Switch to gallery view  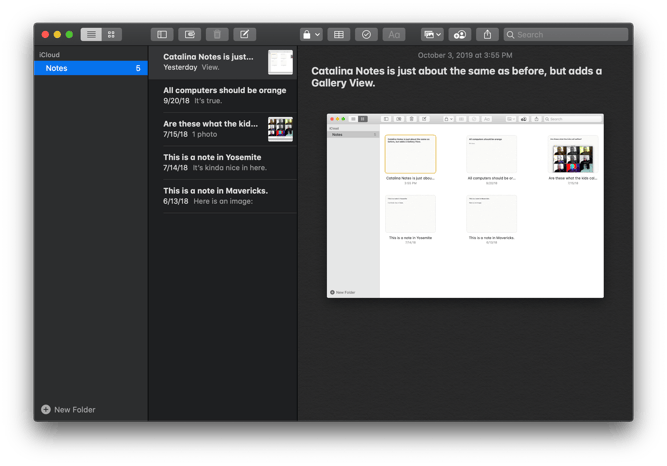[111, 34]
